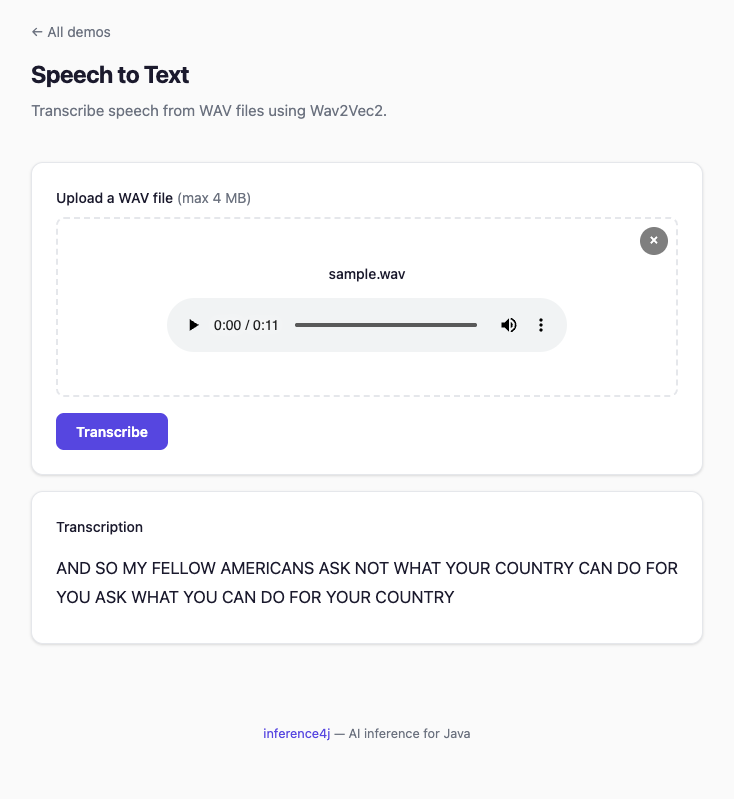Screen dimensions: 734x799
Task: Click the transcription text starting with AND SO MY
Action: (x=366, y=568)
